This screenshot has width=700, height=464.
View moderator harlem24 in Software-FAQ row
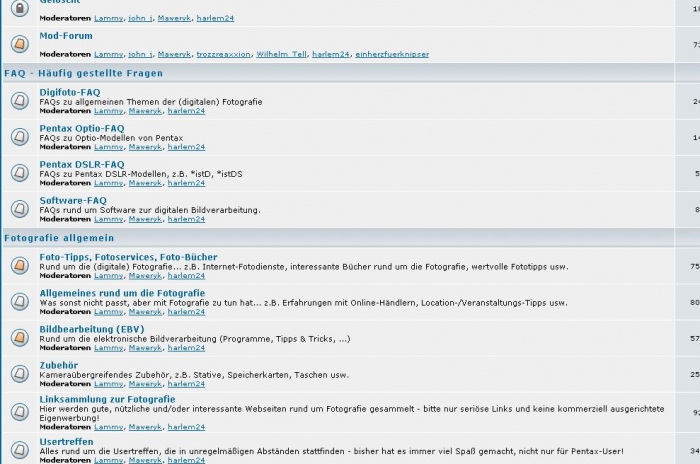click(186, 219)
